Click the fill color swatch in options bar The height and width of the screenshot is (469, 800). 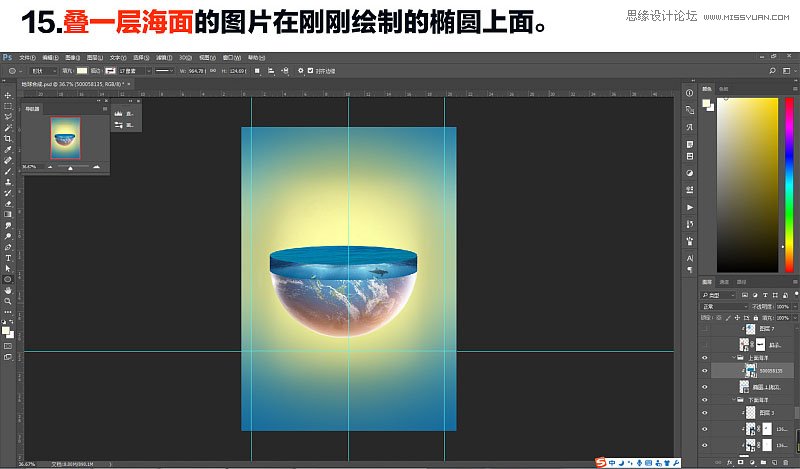point(82,71)
